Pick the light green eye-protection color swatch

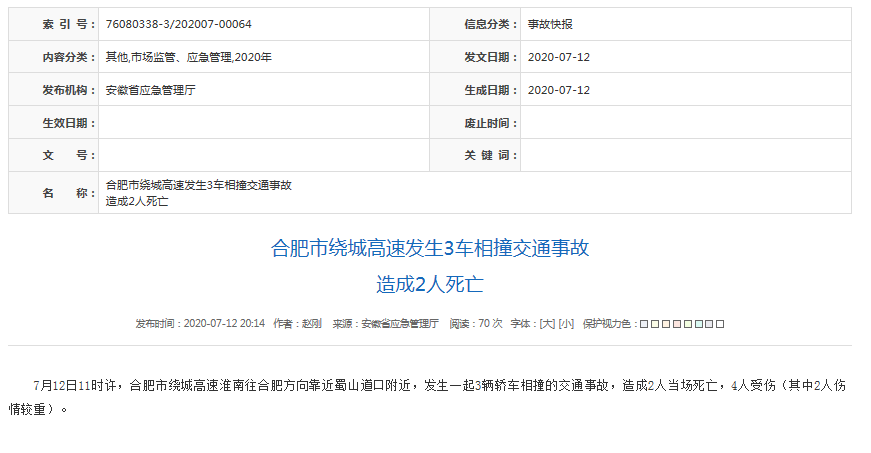point(687,324)
